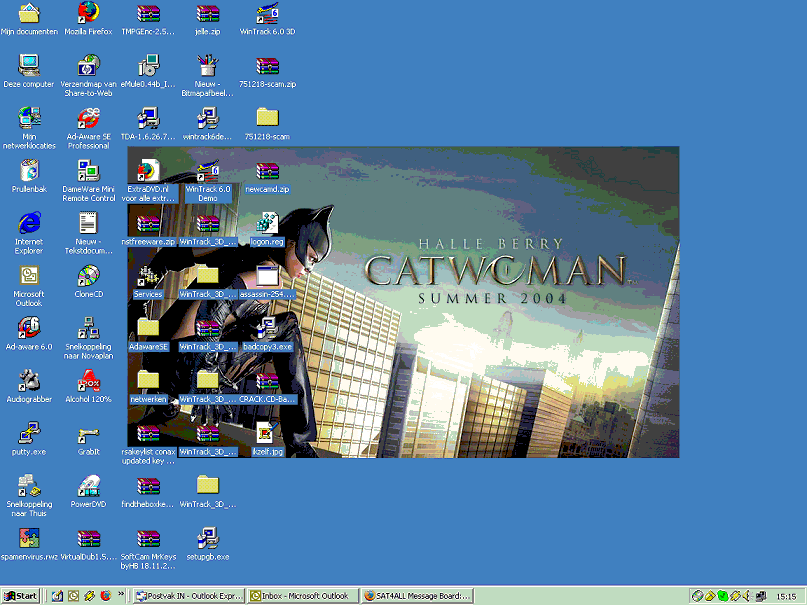
Task: Open the Start menu
Action: click(21, 596)
